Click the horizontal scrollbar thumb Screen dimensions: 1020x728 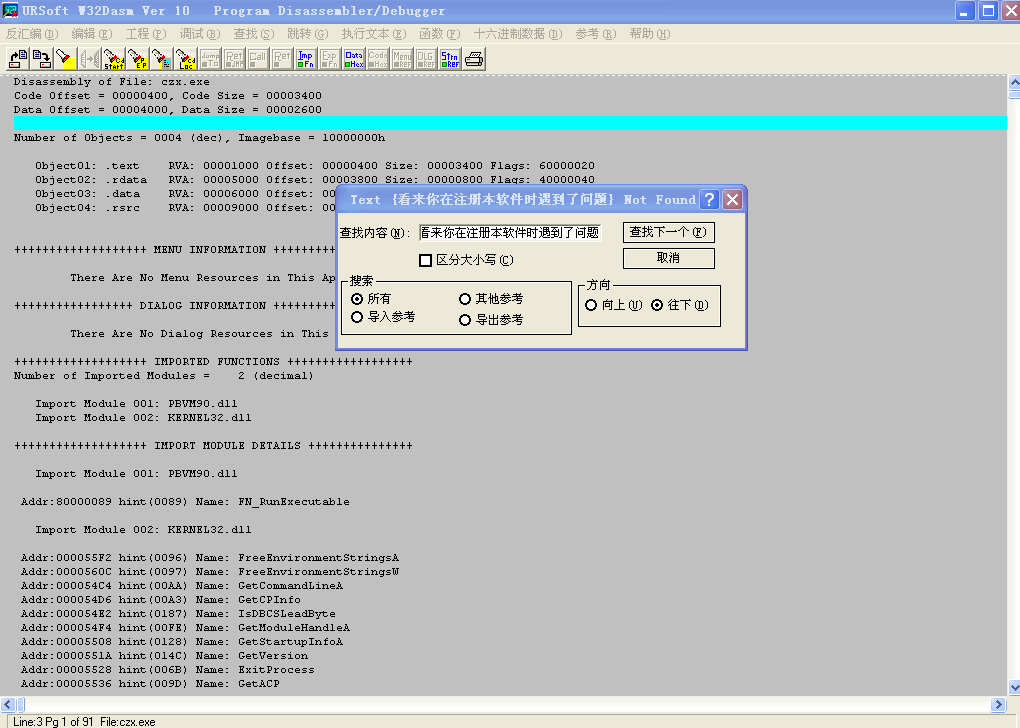click(21, 705)
